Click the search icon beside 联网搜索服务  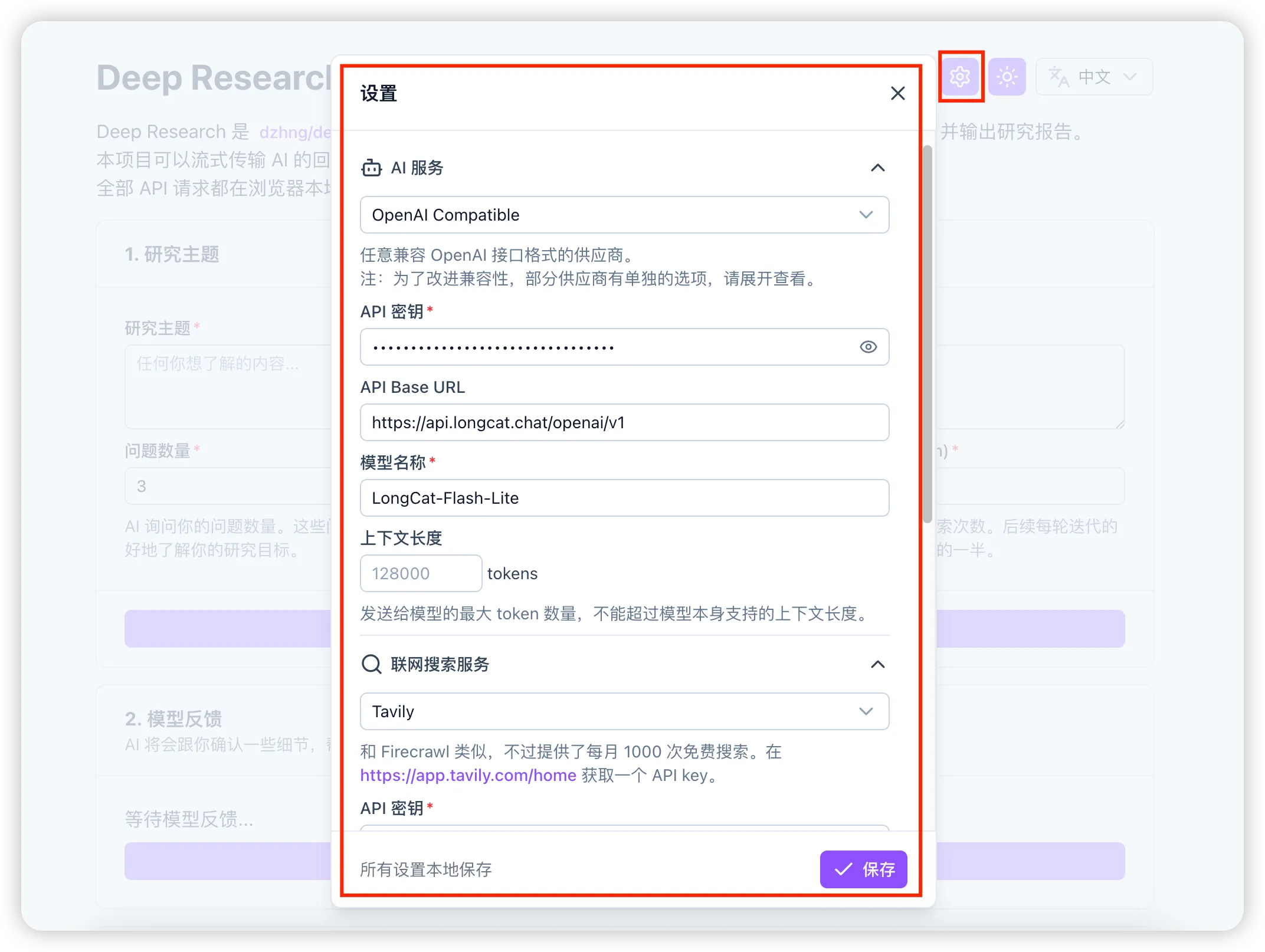click(372, 665)
